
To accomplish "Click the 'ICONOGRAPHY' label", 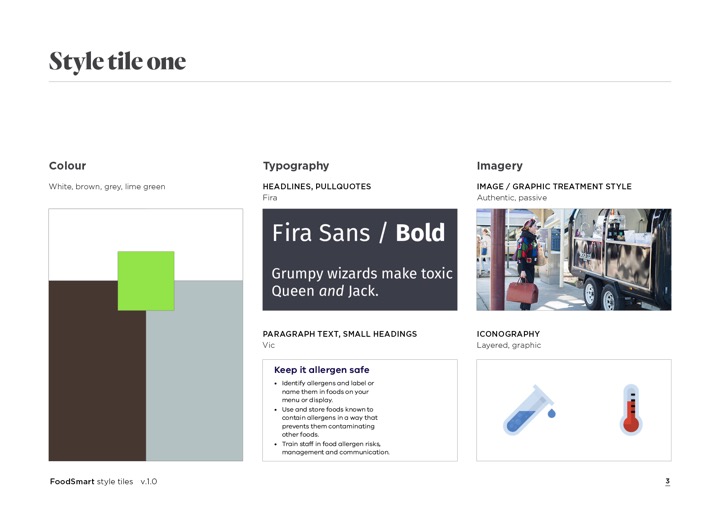I will click(x=508, y=334).
